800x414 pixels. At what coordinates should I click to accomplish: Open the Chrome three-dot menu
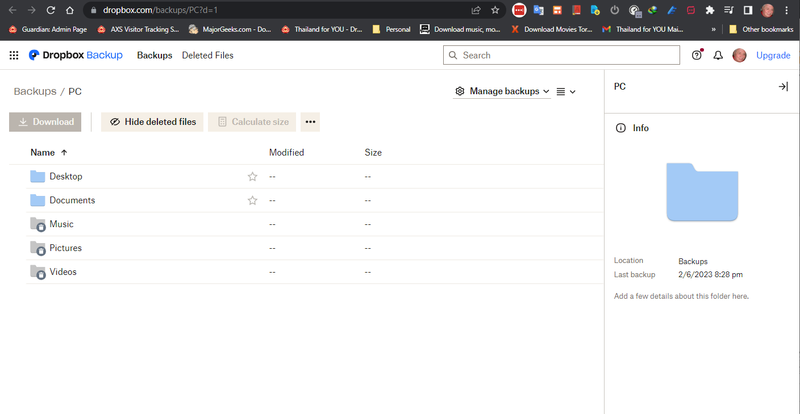(786, 10)
